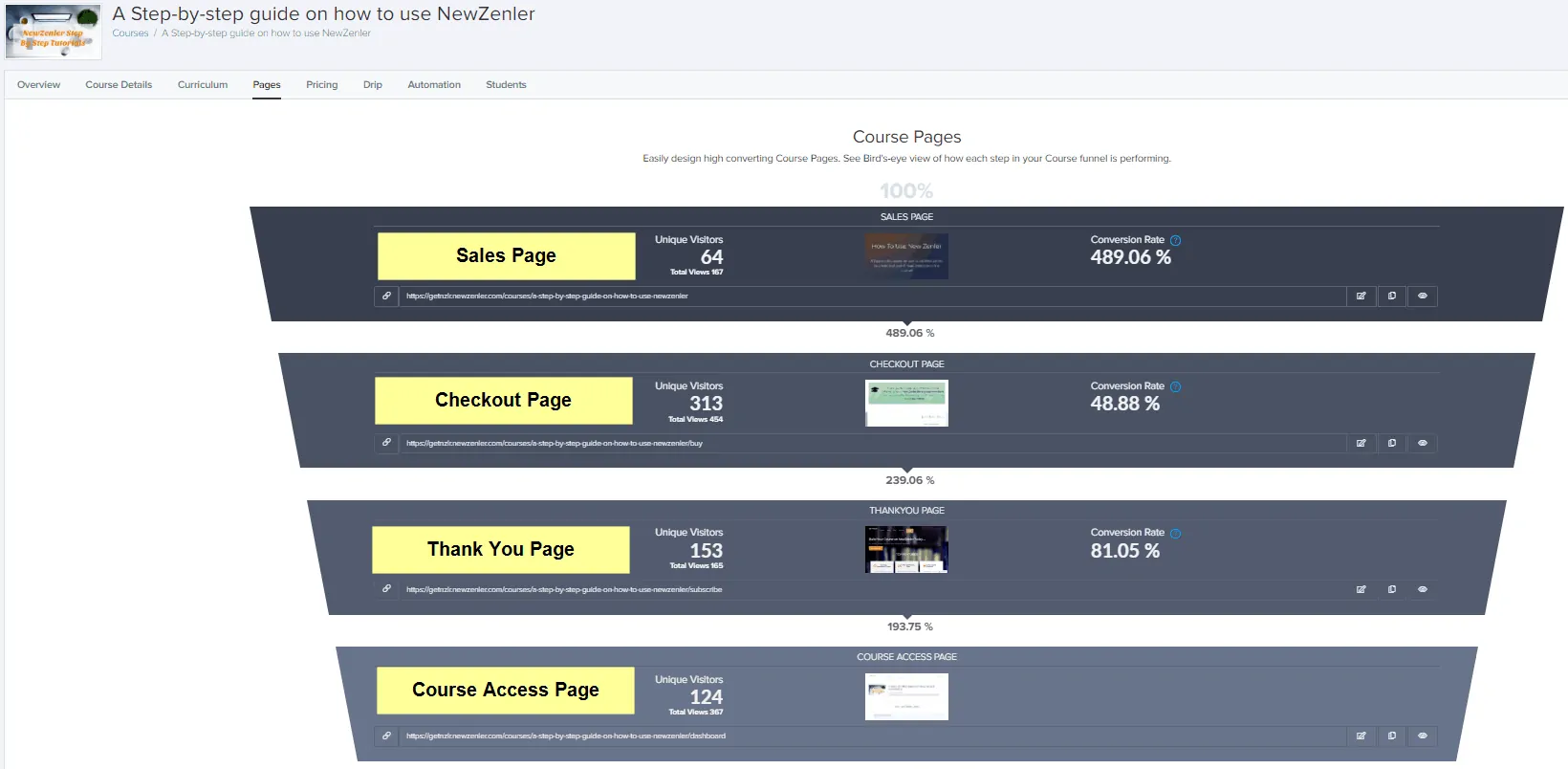Preview the Course Access Page via eye icon

[x=1423, y=736]
